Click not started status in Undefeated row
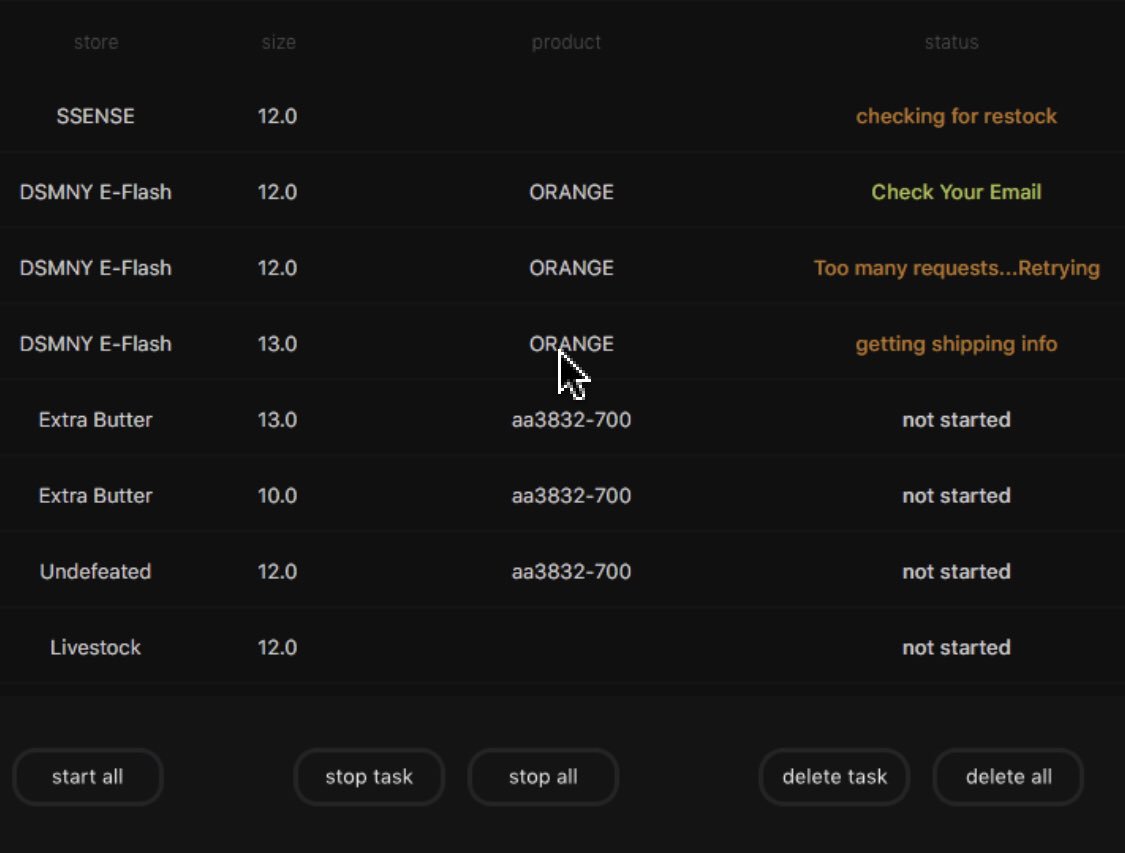The width and height of the screenshot is (1125, 853). (x=956, y=572)
